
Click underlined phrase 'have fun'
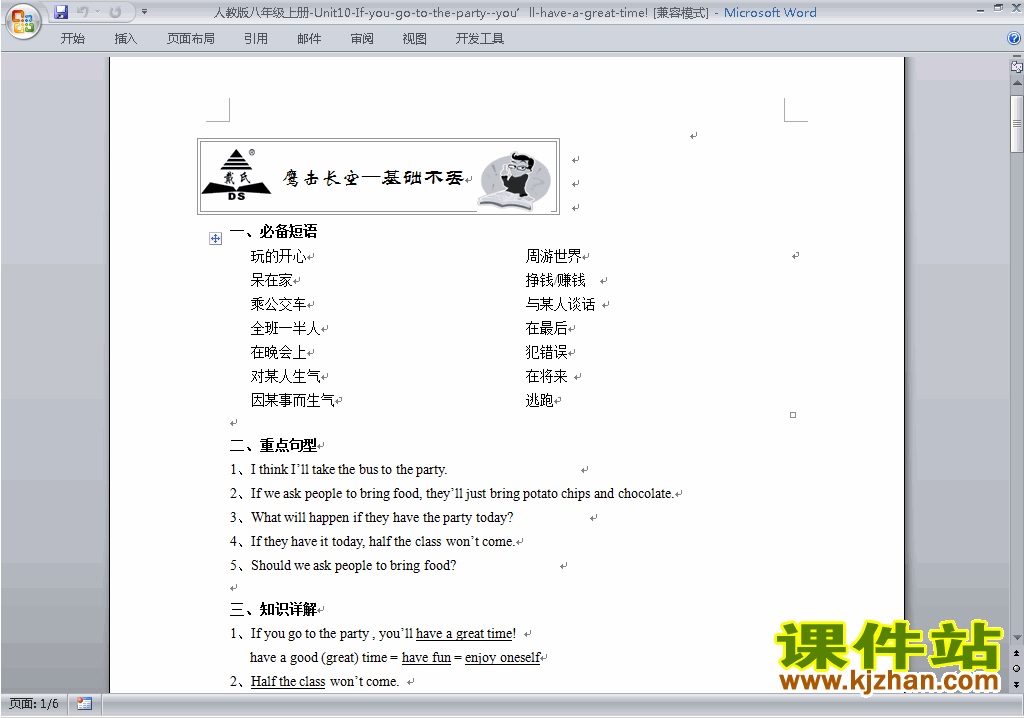point(426,658)
